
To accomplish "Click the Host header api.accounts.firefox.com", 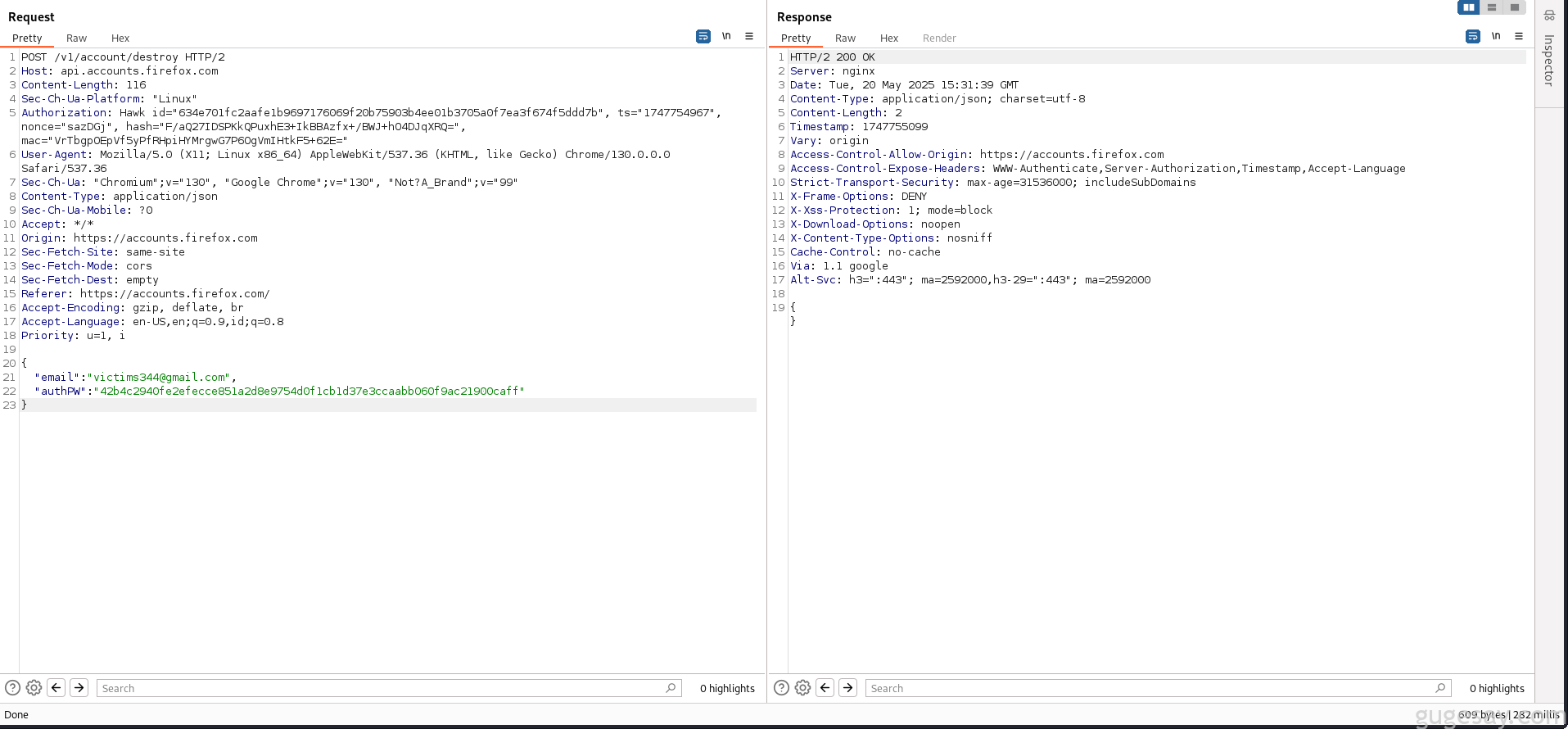I will [x=120, y=71].
